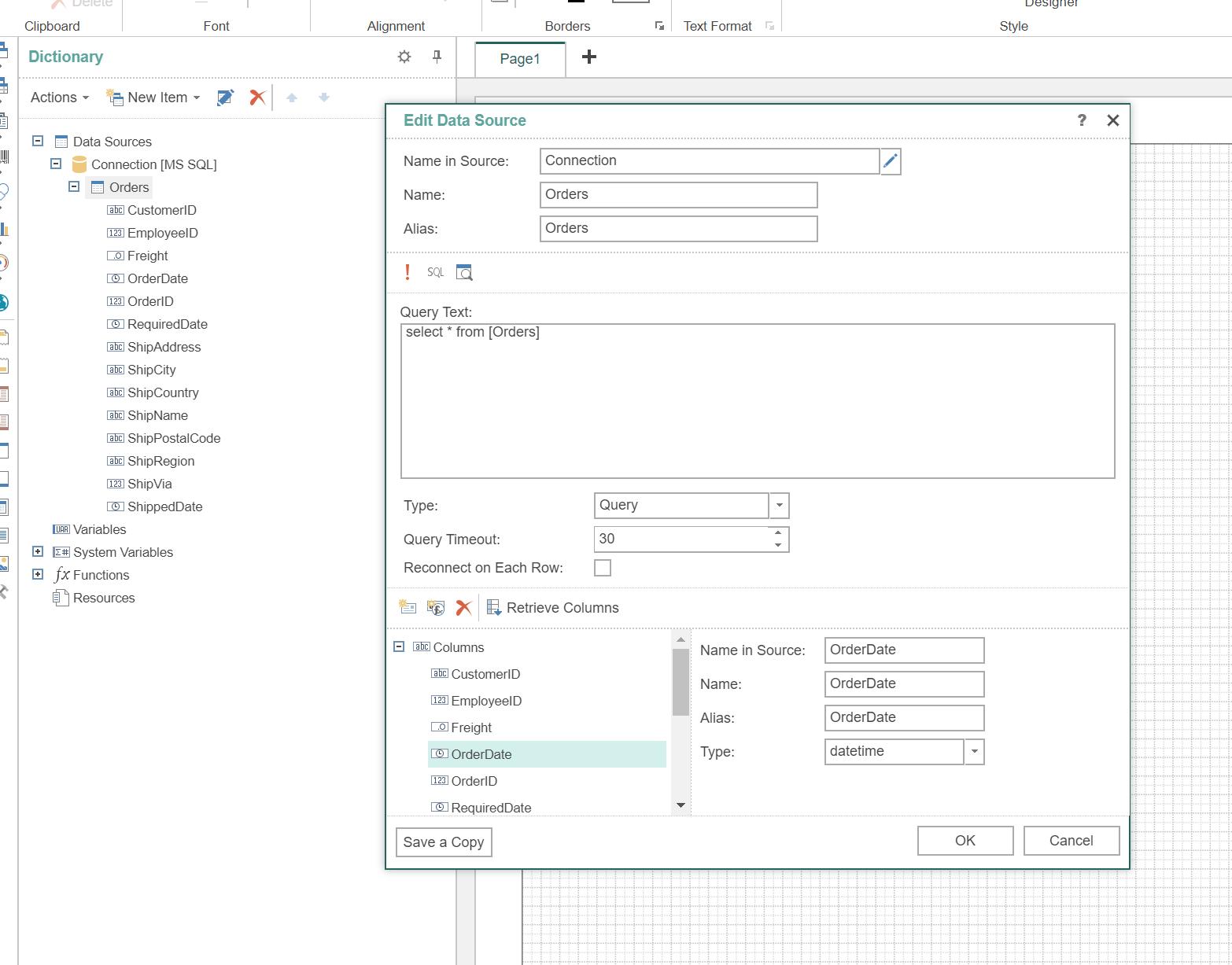1232x965 pixels.
Task: Cancel the Edit Data Source dialog
Action: (1072, 841)
